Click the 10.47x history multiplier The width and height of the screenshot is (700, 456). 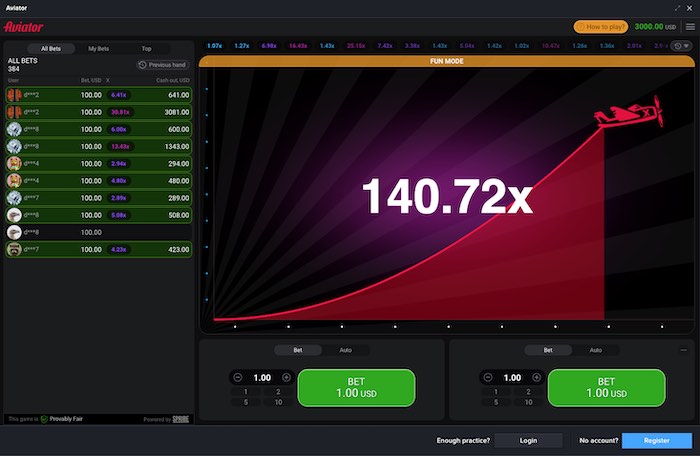(x=550, y=46)
